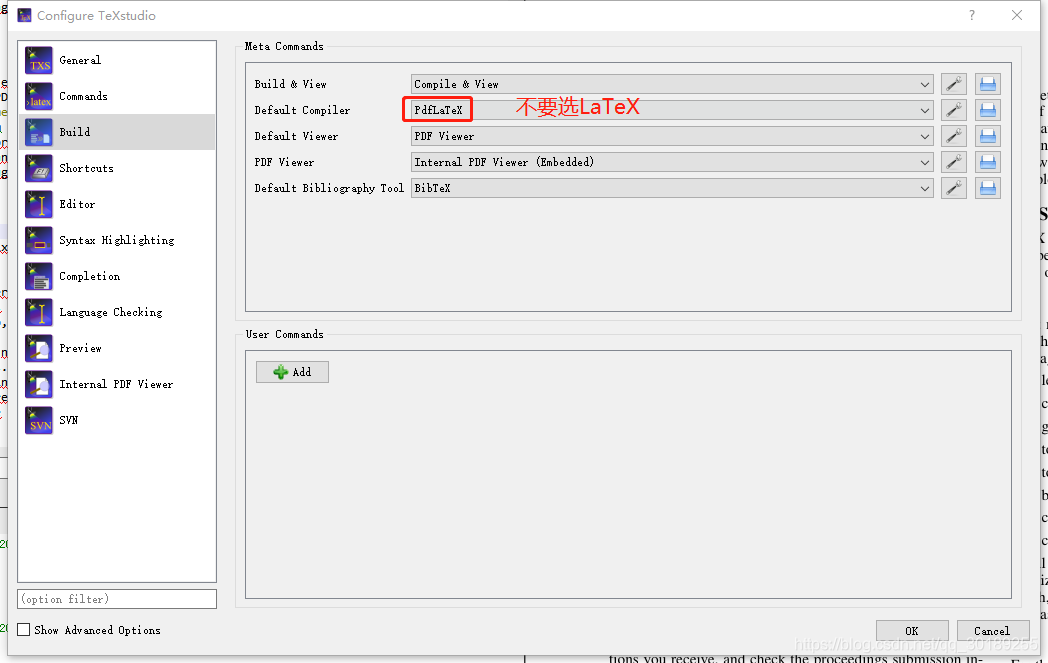
Task: Open the Default Viewer dropdown
Action: click(x=672, y=136)
